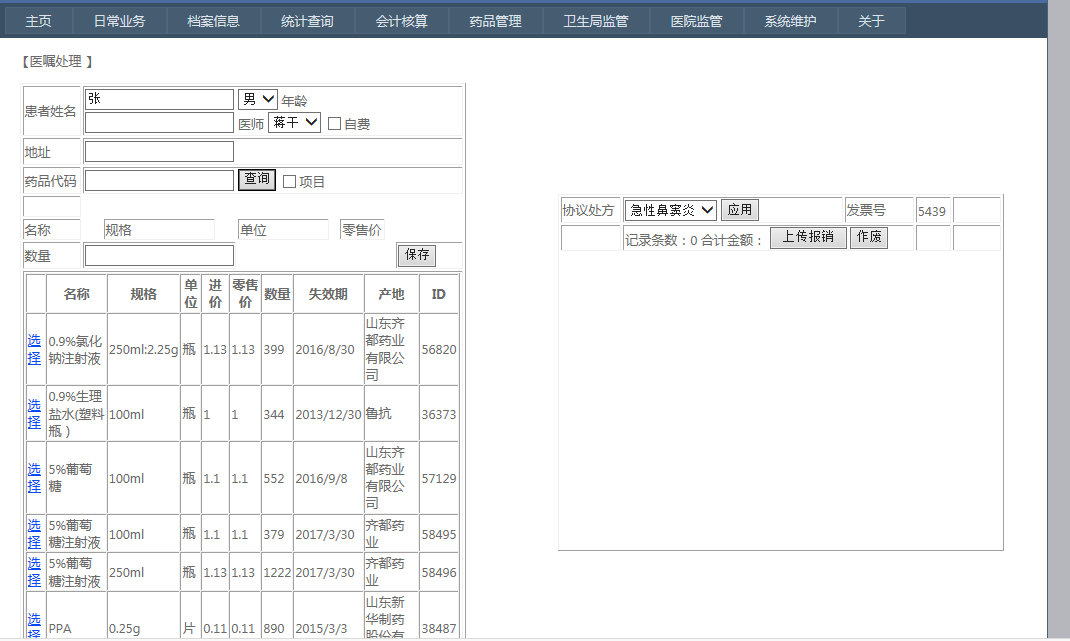Open the 系统维护 menu
1070x641 pixels.
(x=790, y=21)
